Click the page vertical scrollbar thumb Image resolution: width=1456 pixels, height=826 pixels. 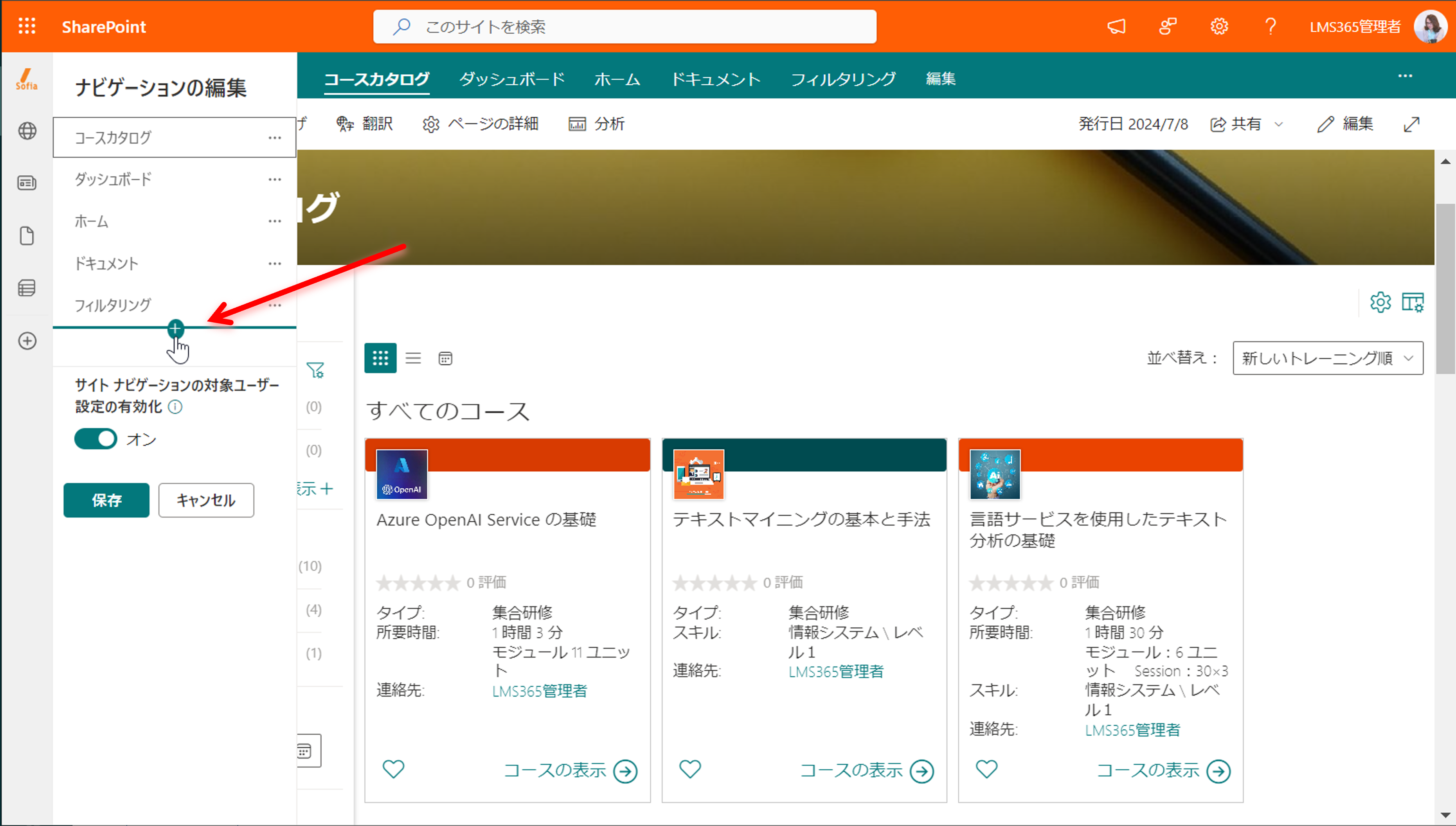click(x=1445, y=288)
